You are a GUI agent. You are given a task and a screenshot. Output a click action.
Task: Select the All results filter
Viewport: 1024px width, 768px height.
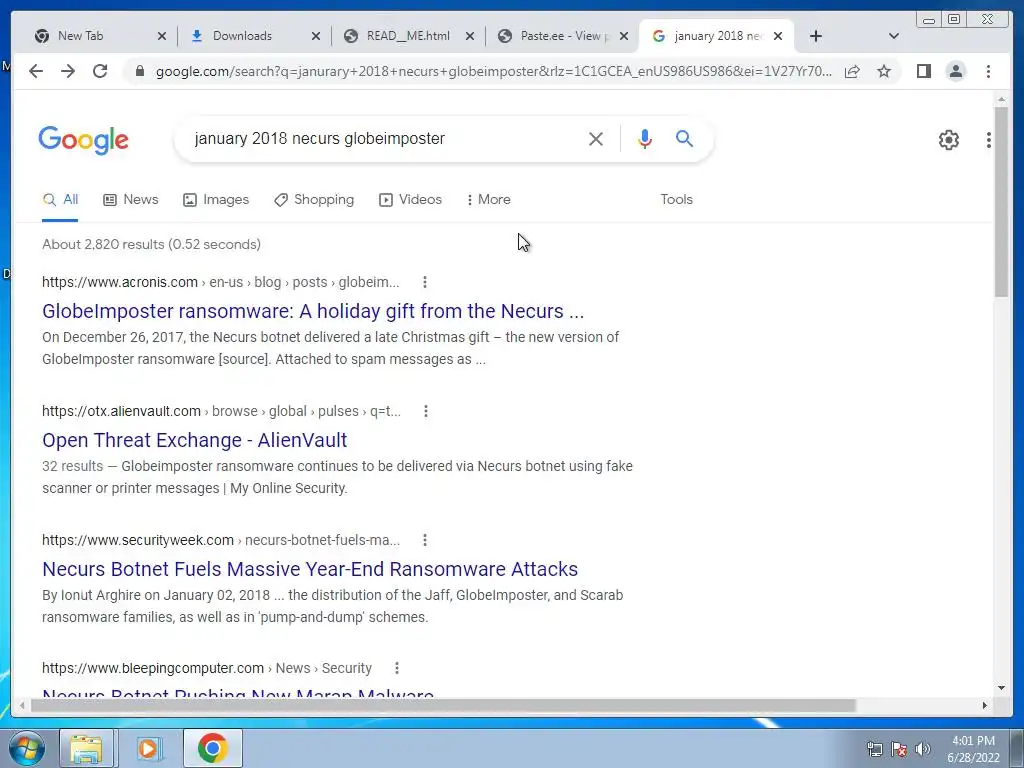tap(60, 200)
